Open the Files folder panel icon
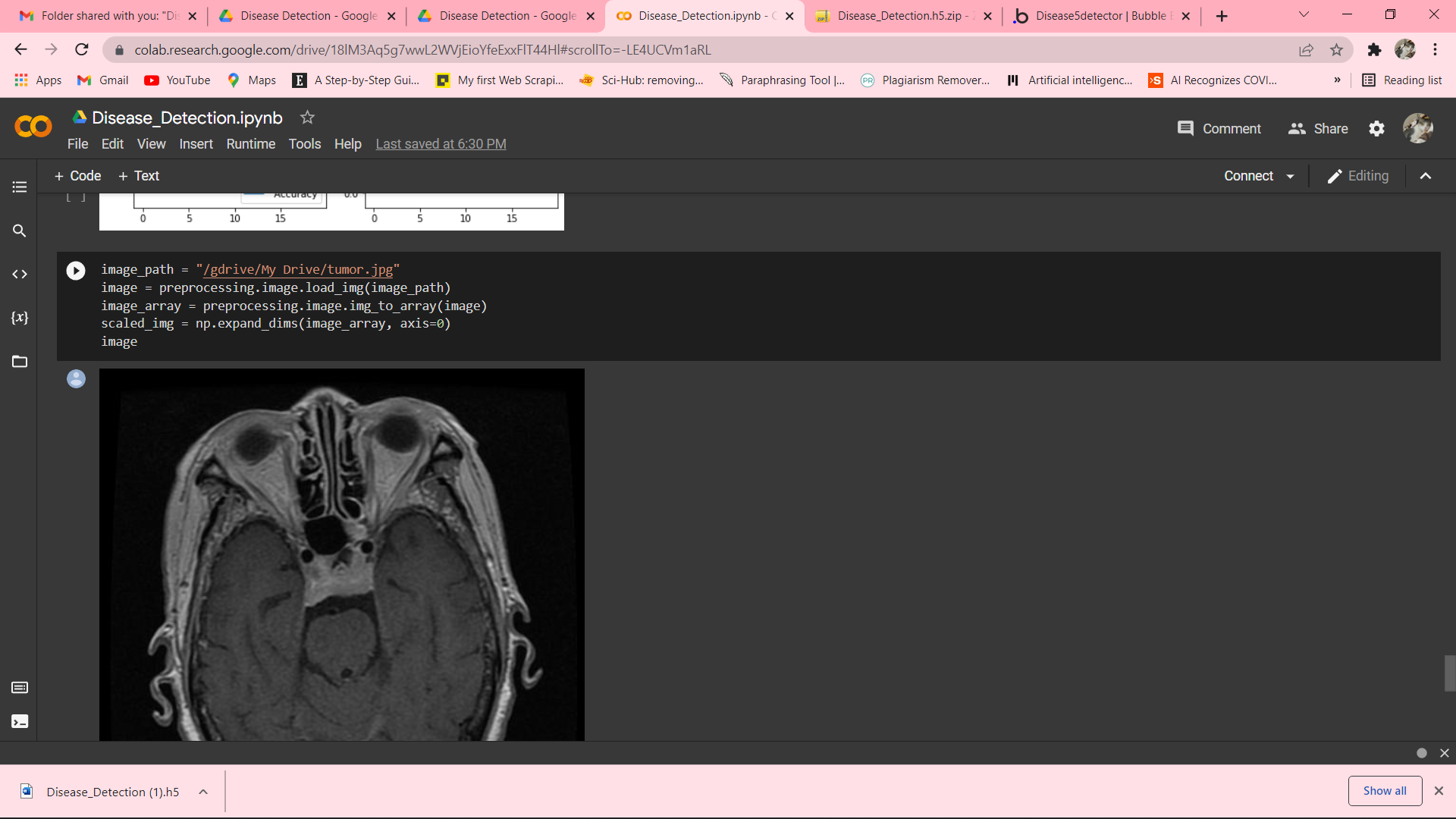This screenshot has height=819, width=1456. 20,362
